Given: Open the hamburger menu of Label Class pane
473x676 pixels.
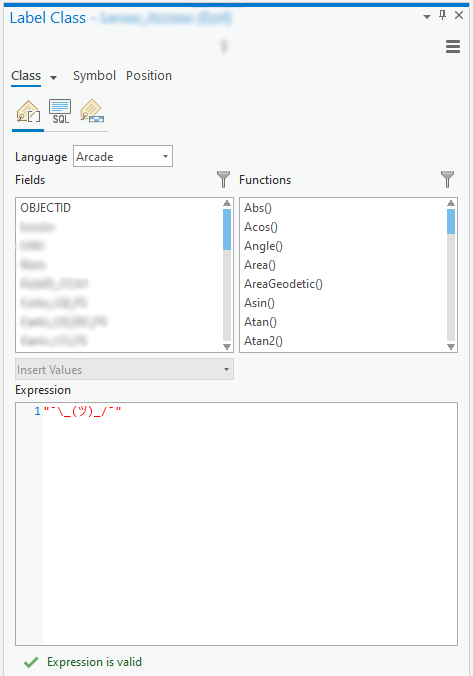Looking at the screenshot, I should 453,46.
